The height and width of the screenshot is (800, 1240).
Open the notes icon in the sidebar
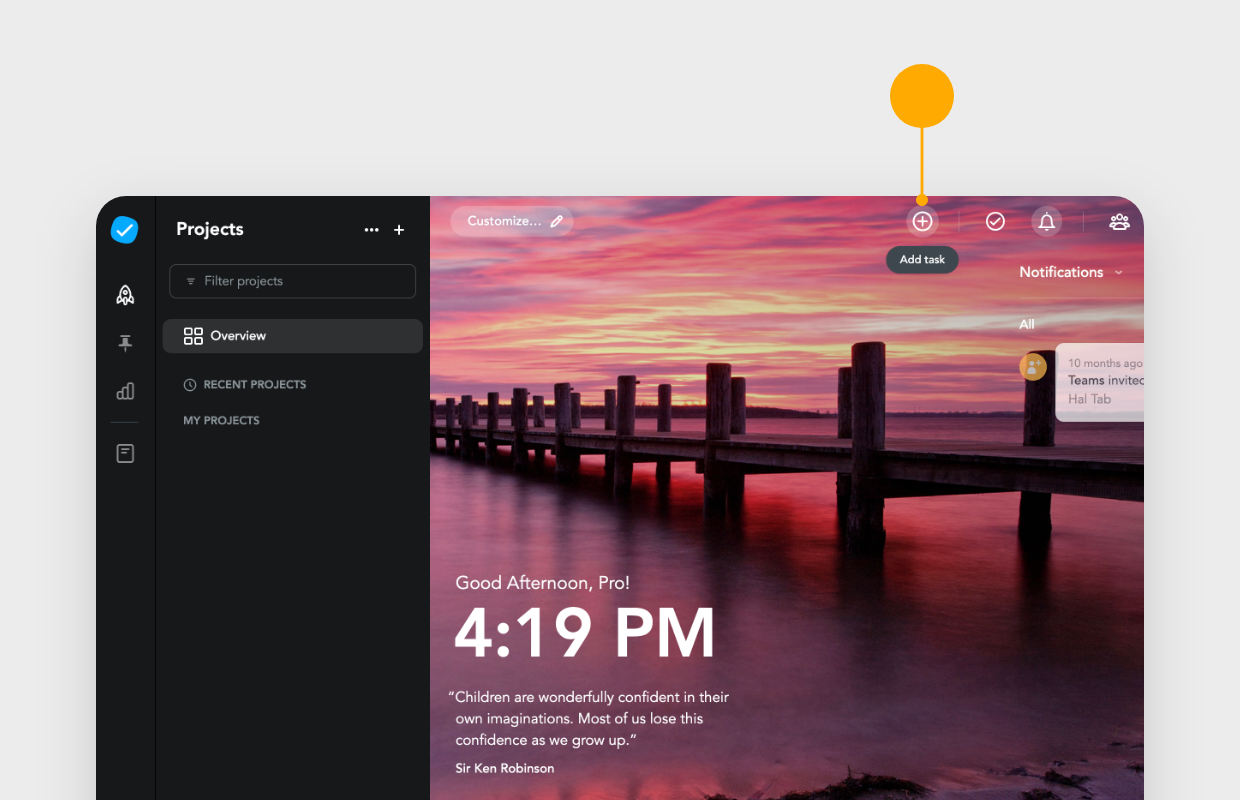coord(124,452)
